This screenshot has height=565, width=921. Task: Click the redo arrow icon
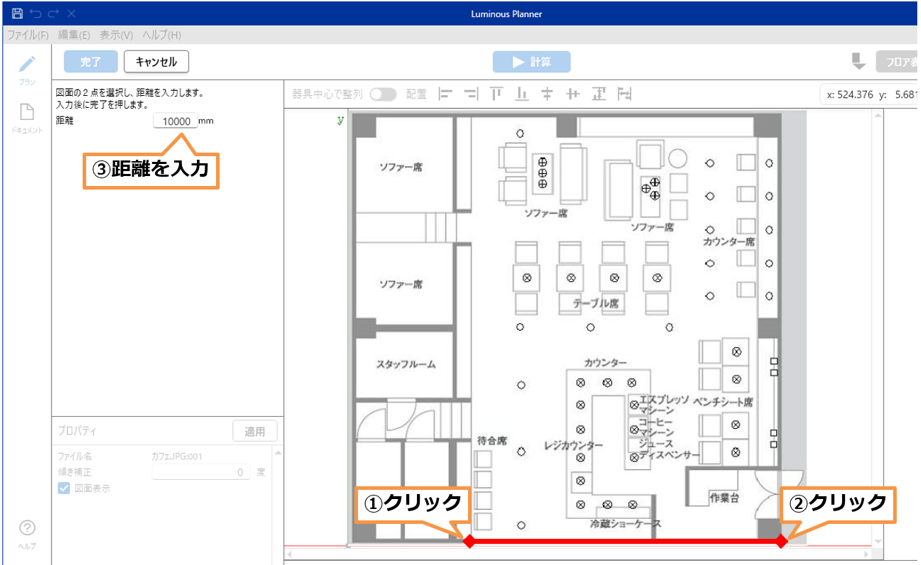click(x=52, y=14)
